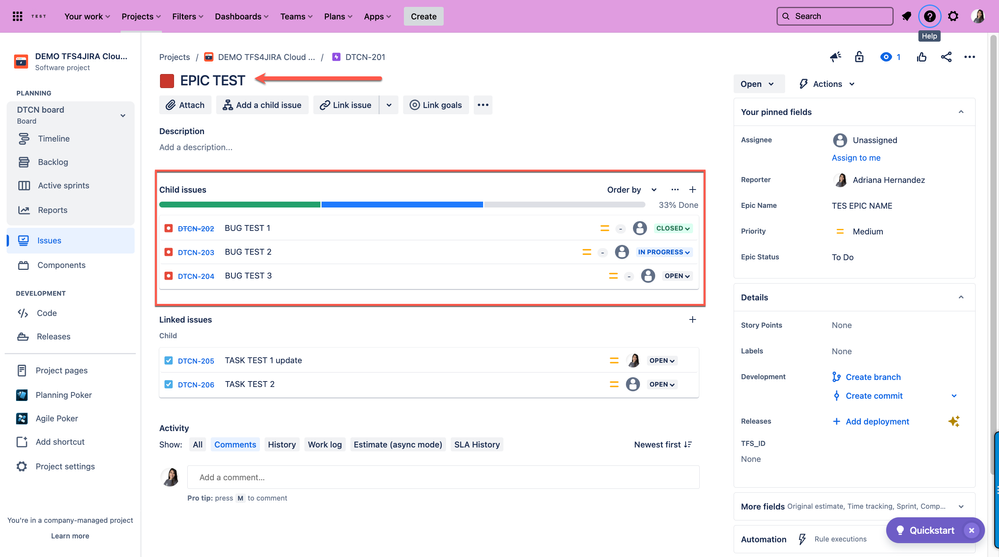Image resolution: width=999 pixels, height=557 pixels.
Task: Click the priority icon on BUG TEST 1 row
Action: 605,228
